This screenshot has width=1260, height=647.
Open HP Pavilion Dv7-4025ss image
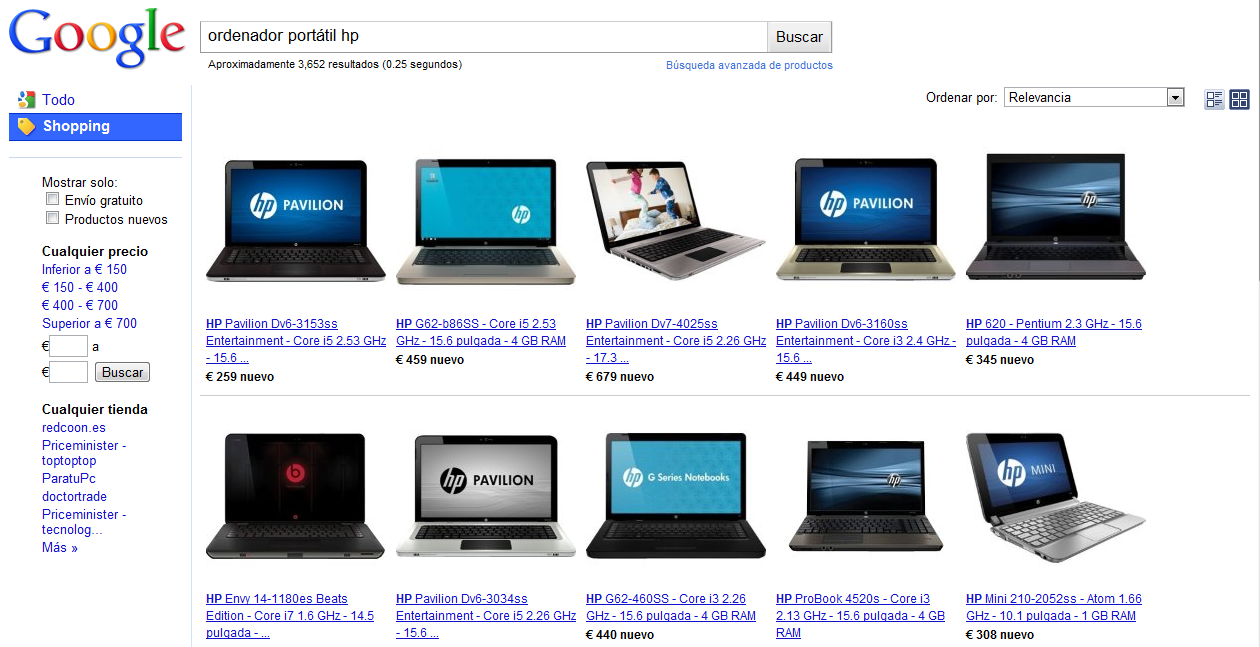pos(676,220)
